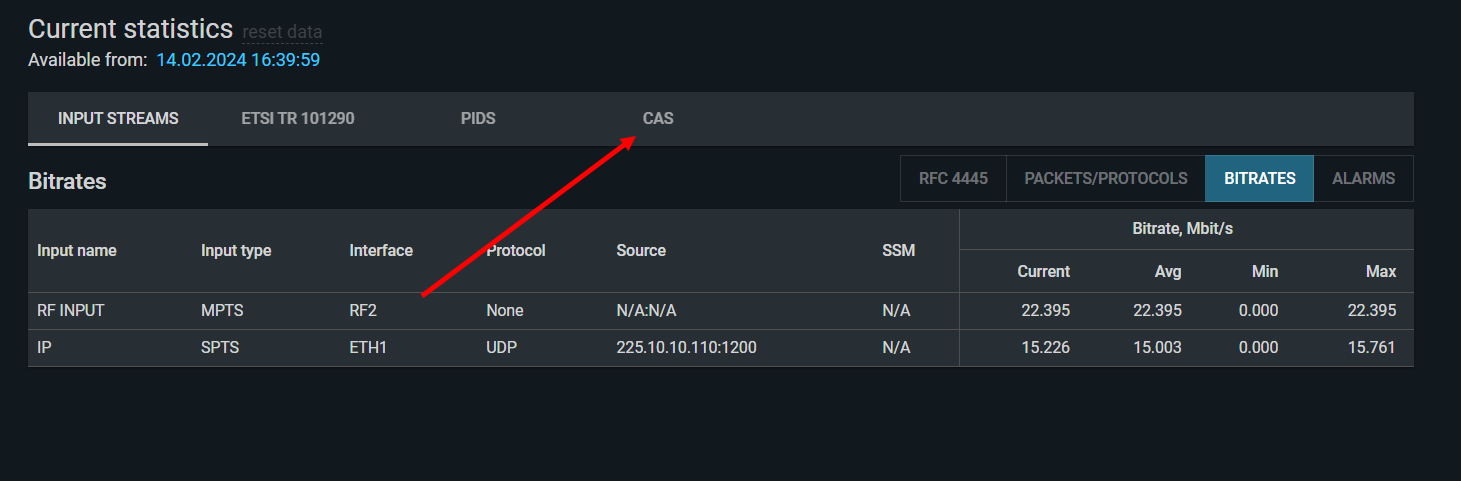Click the Source column header
This screenshot has height=481, width=1461.
point(641,251)
